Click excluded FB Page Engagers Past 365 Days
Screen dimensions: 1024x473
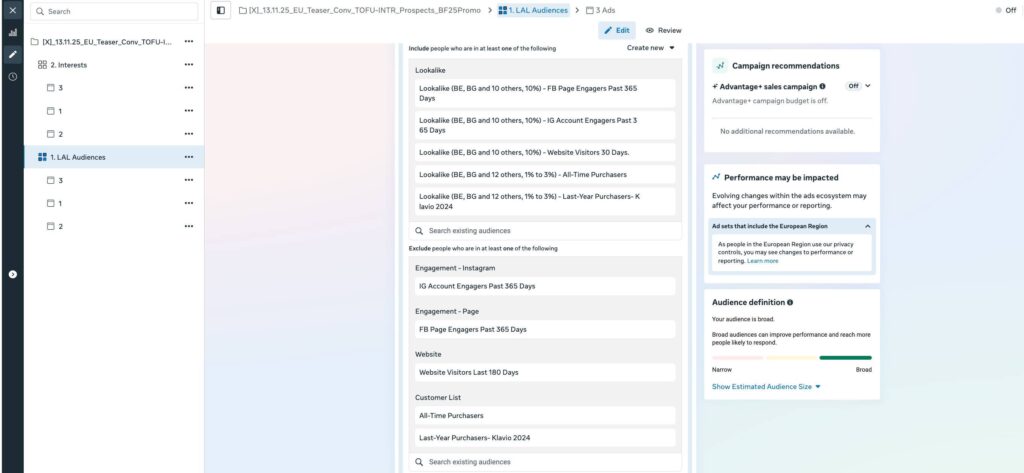545,329
